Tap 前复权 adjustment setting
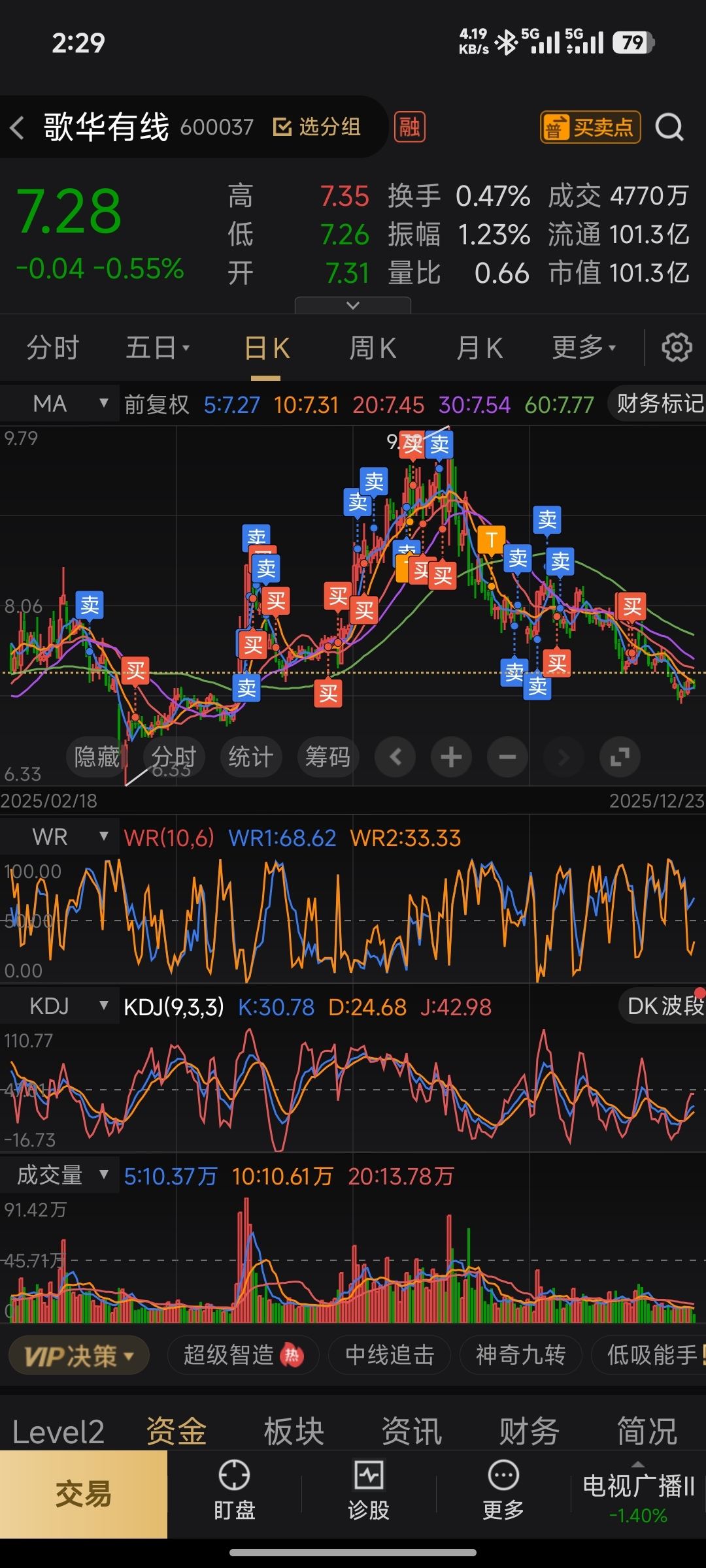706x1568 pixels. (156, 404)
